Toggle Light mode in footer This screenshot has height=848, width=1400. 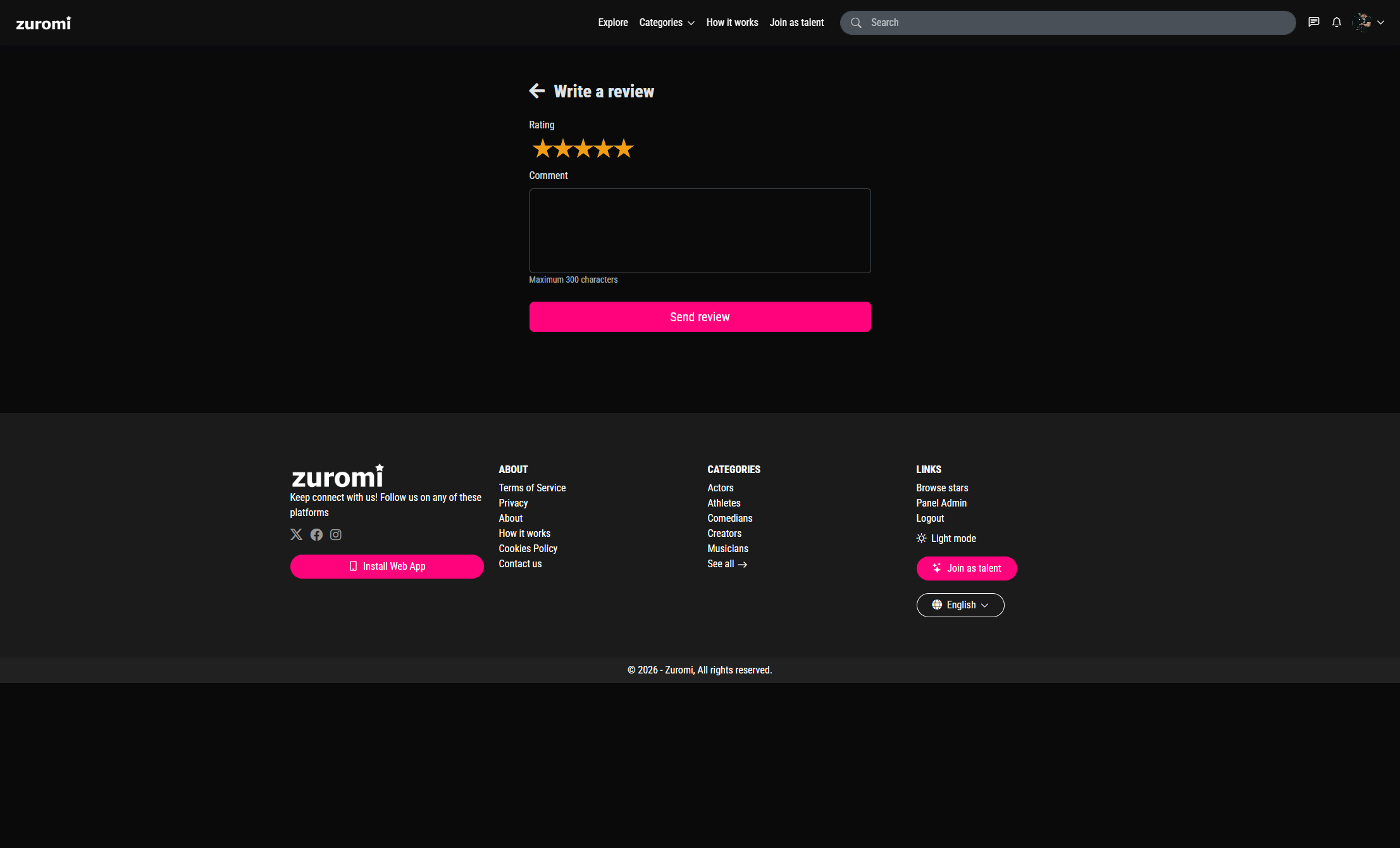click(946, 538)
